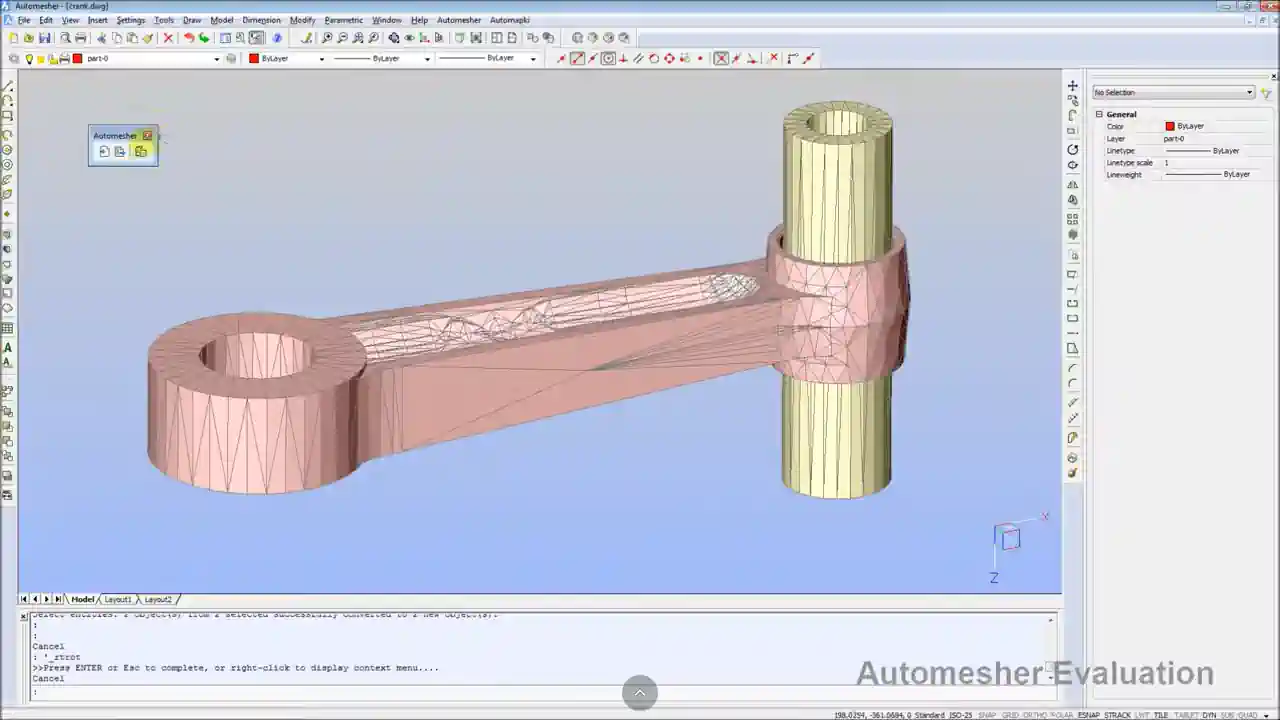The image size is (1280, 720).
Task: Select the Zoom In magnifier tool
Action: click(326, 37)
